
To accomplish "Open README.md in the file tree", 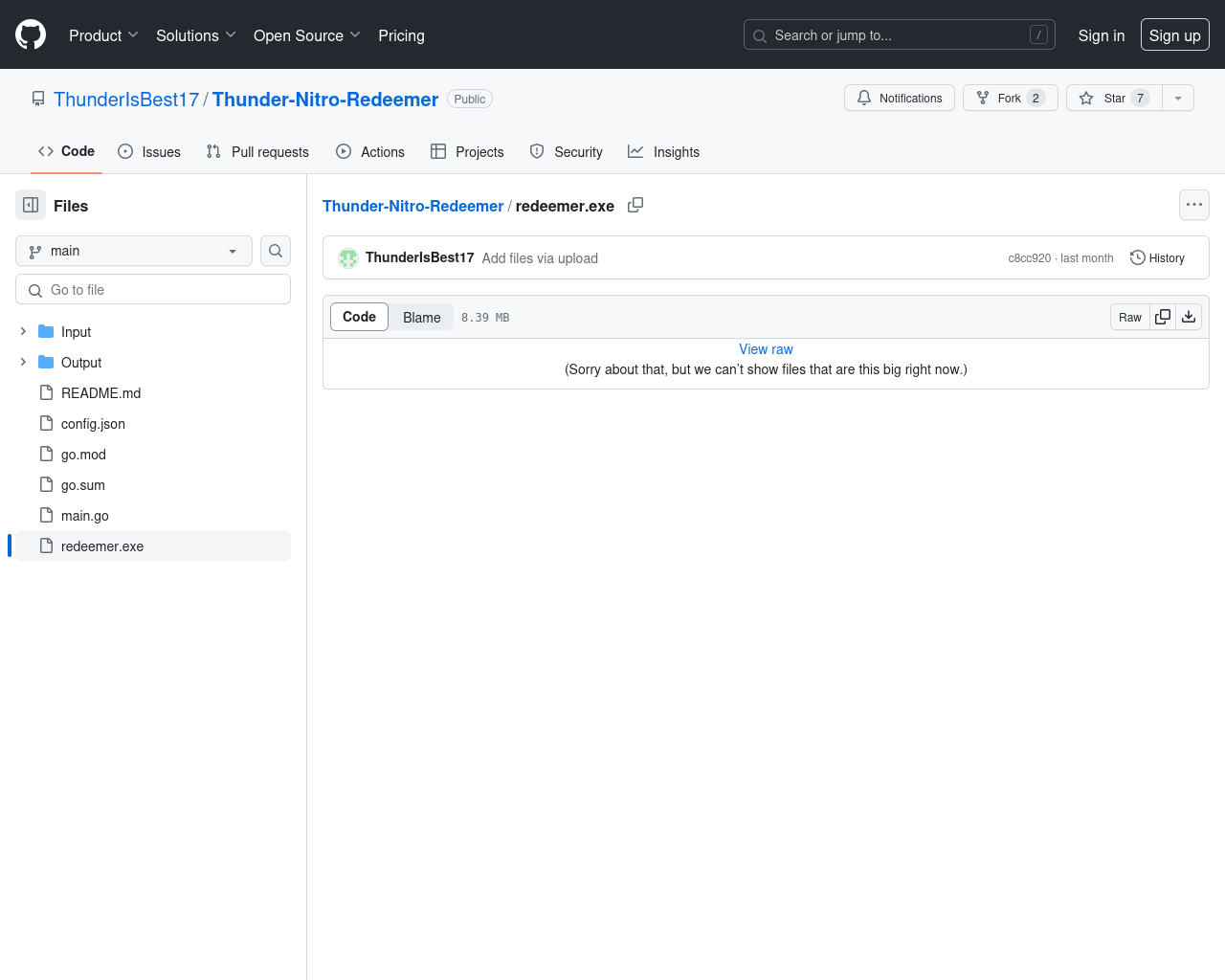I will [100, 393].
